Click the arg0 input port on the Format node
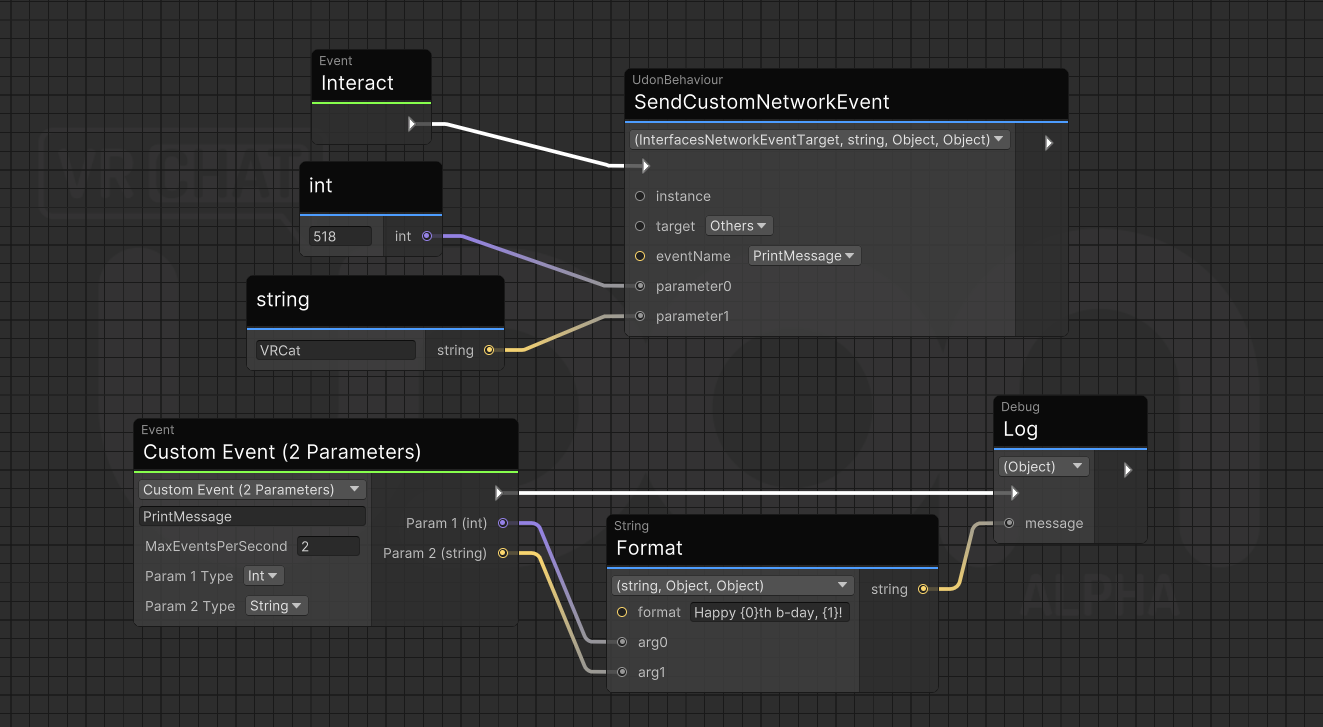This screenshot has height=727, width=1323. click(622, 642)
